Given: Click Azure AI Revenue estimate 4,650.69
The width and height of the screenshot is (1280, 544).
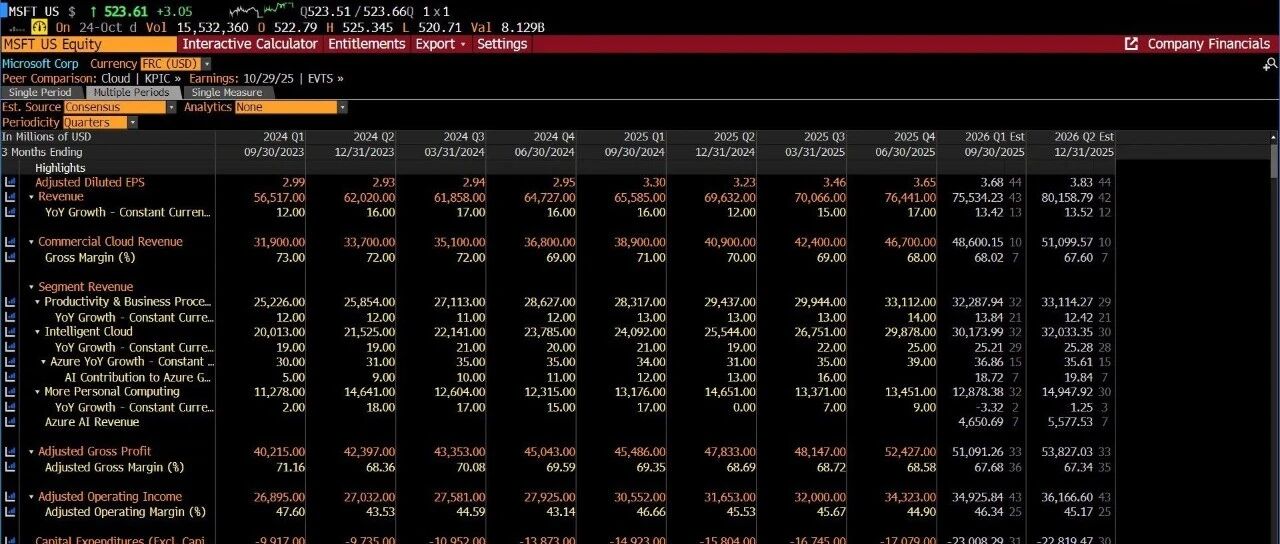Looking at the screenshot, I should pyautogui.click(x=982, y=422).
